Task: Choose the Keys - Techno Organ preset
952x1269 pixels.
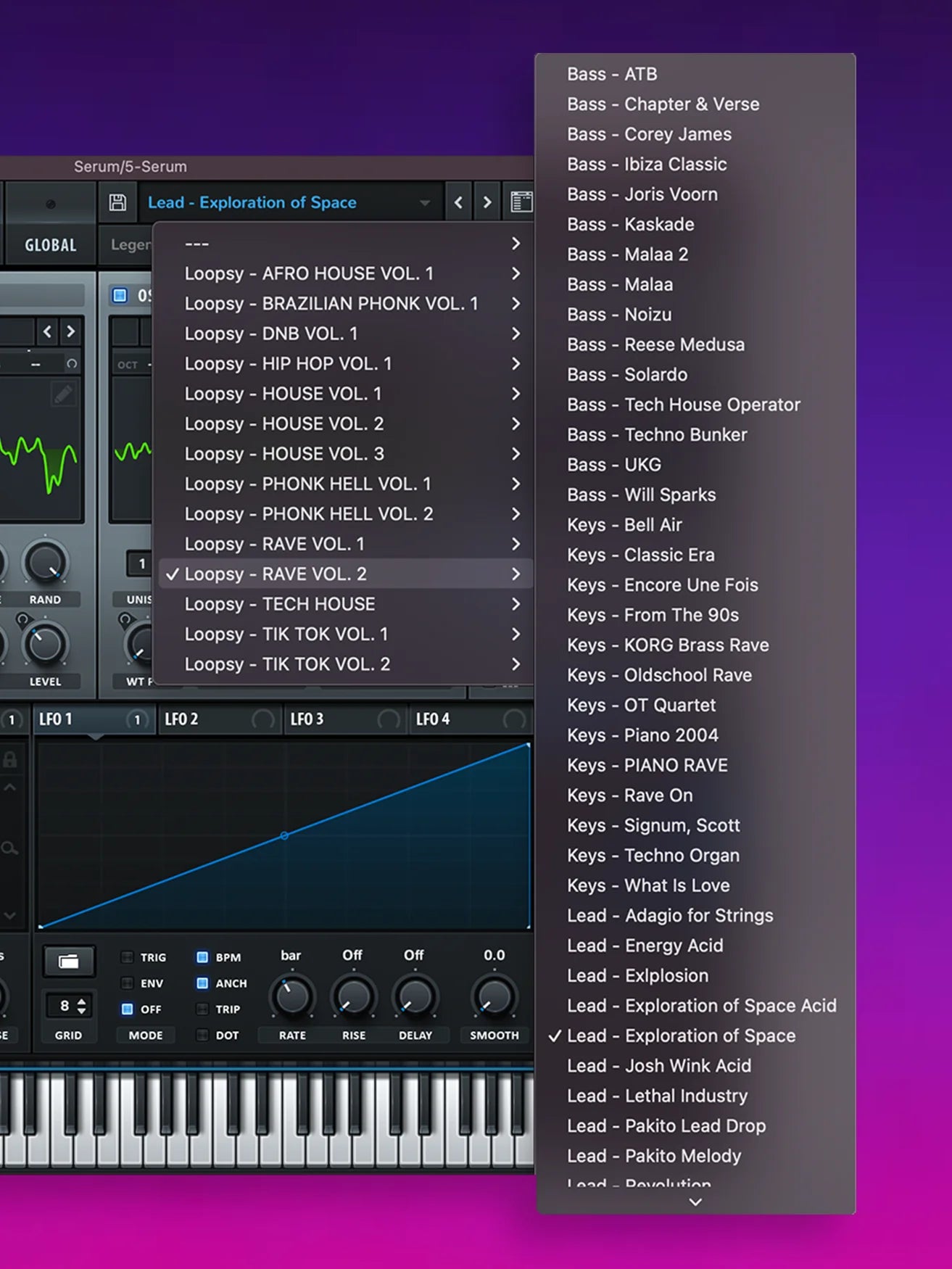Action: coord(695,856)
